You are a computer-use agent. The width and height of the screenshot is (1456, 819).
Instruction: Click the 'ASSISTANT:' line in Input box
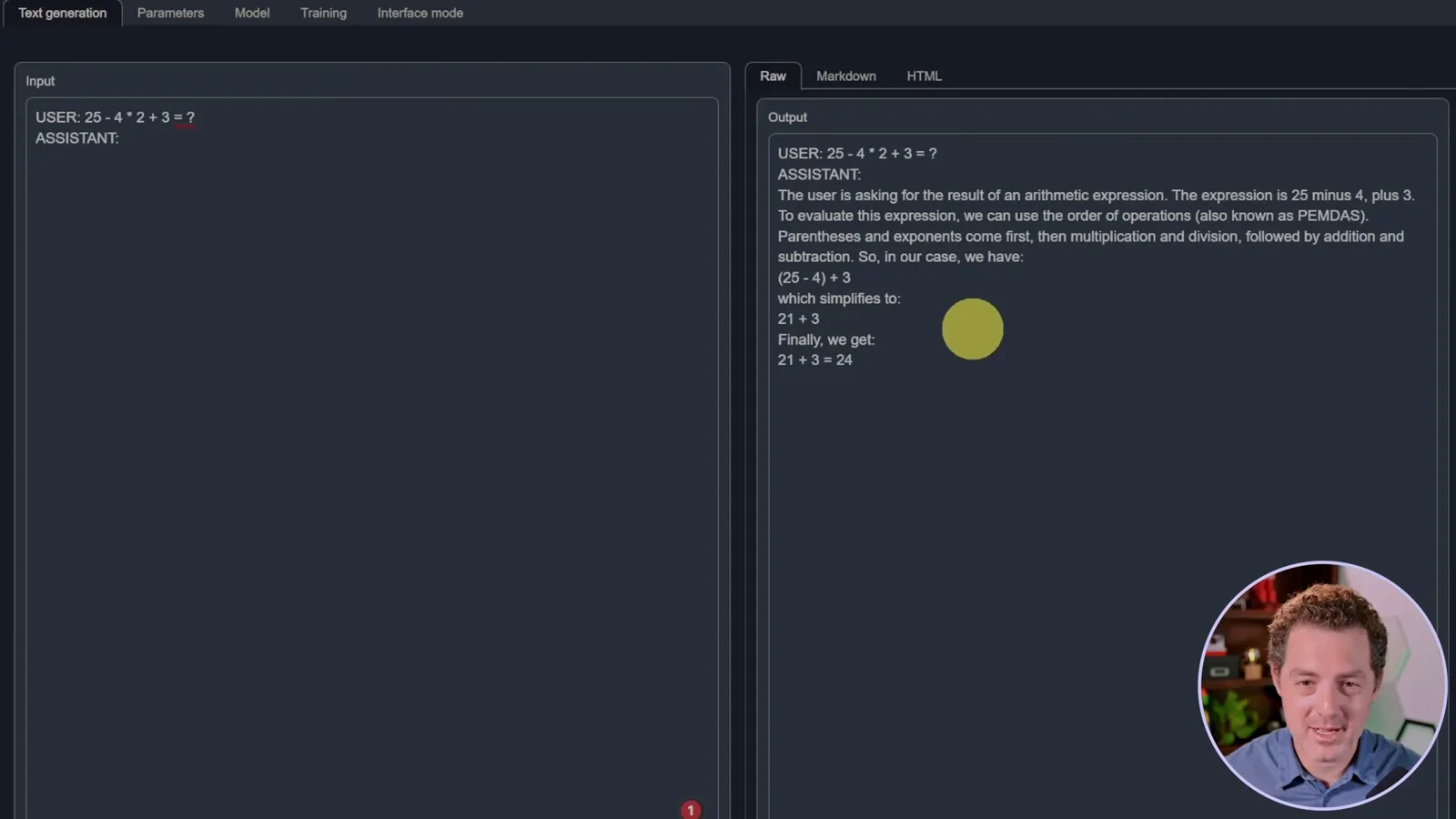77,138
